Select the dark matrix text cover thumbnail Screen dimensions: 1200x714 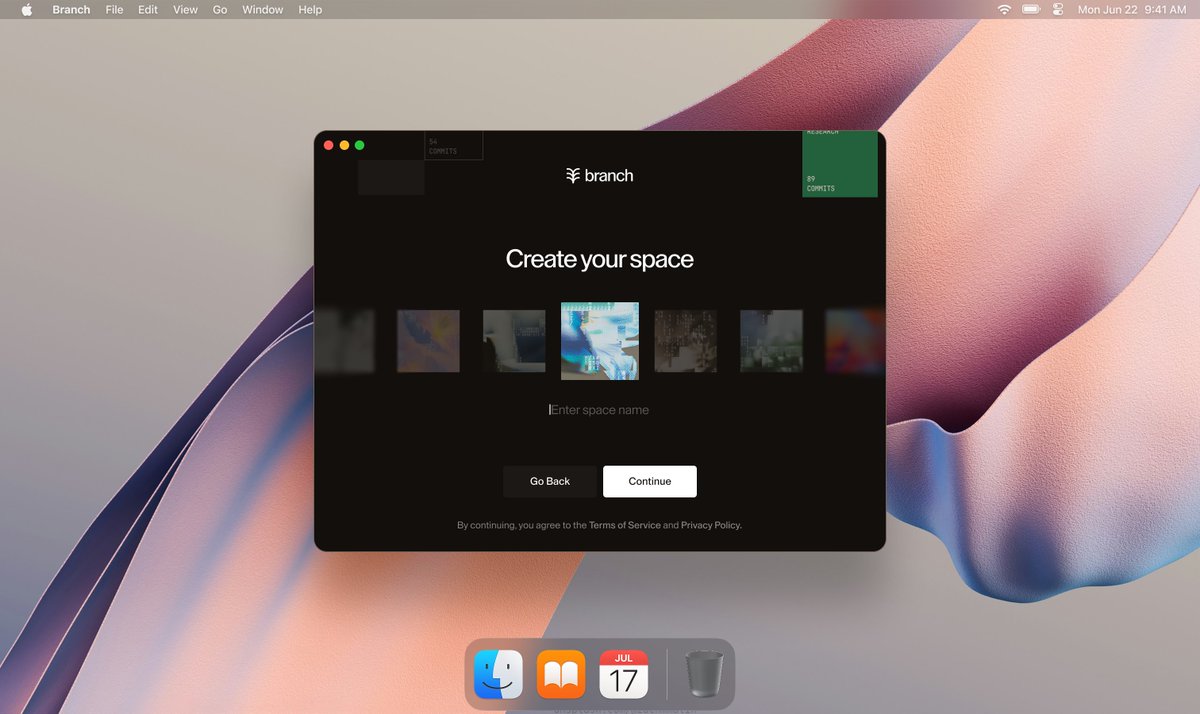click(x=686, y=341)
